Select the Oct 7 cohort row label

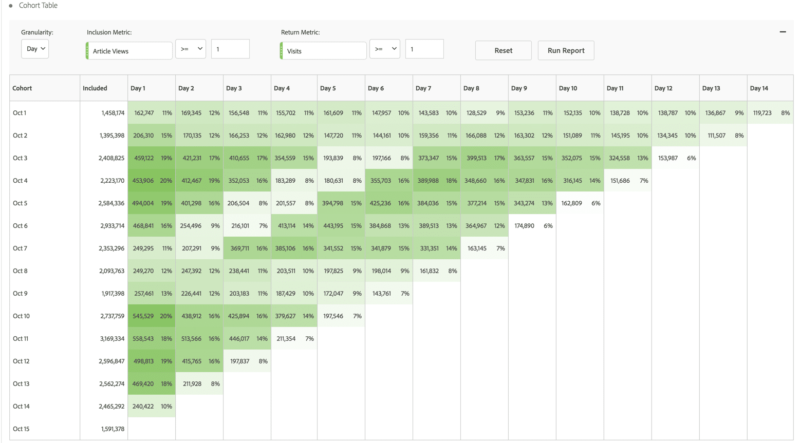20,248
